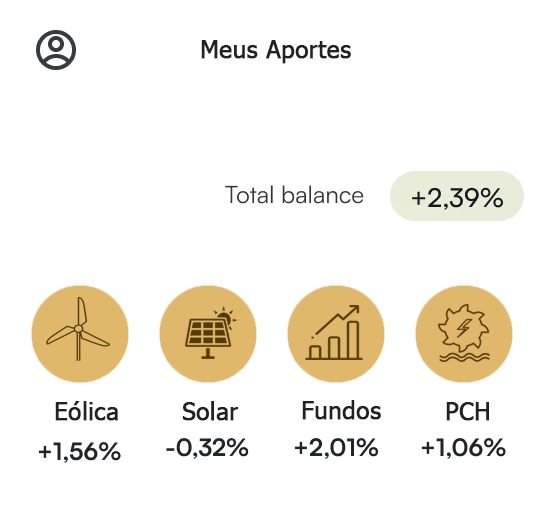This screenshot has height=510, width=544.
Task: Click the Eólica category label
Action: click(x=86, y=411)
